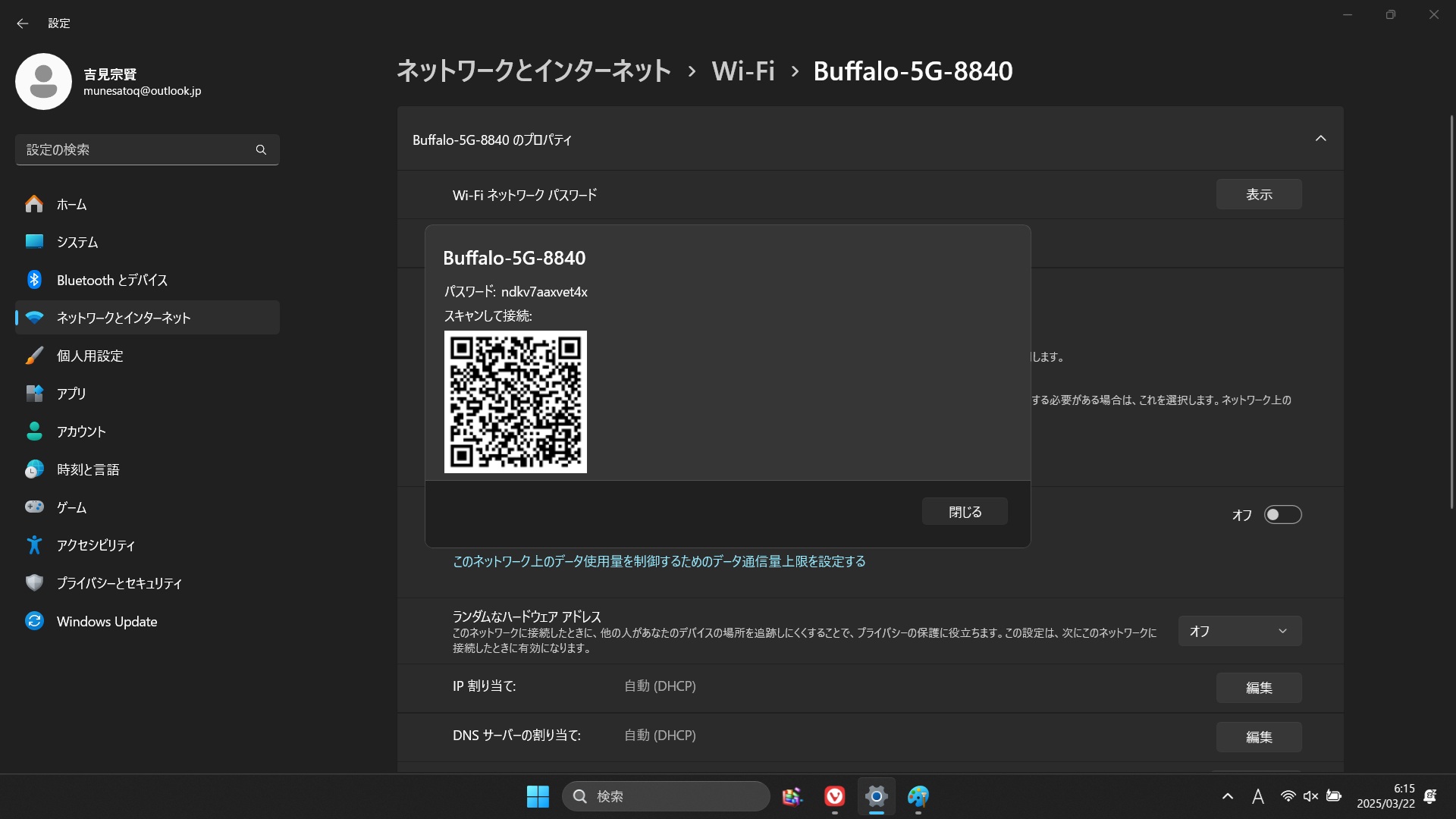Image resolution: width=1456 pixels, height=819 pixels.
Task: Click 閉じる to close the password dialog
Action: pos(965,512)
